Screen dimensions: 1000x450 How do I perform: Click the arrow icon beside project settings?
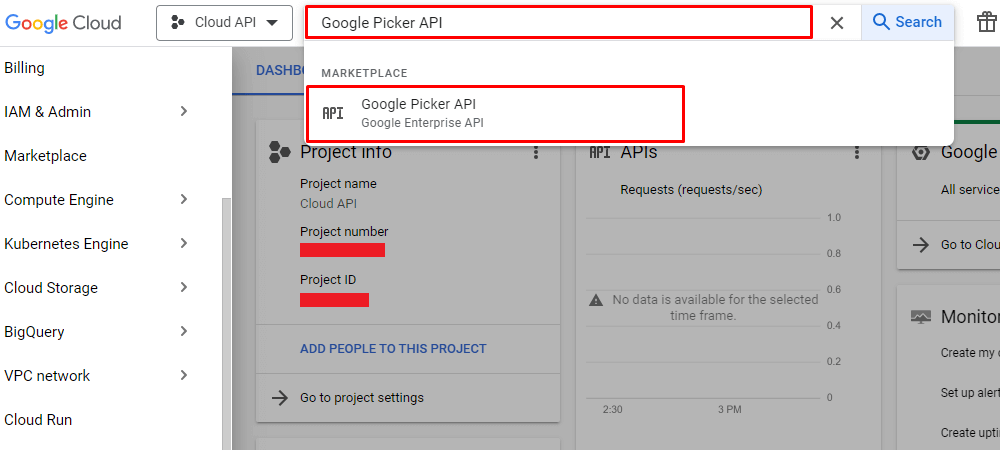point(279,398)
